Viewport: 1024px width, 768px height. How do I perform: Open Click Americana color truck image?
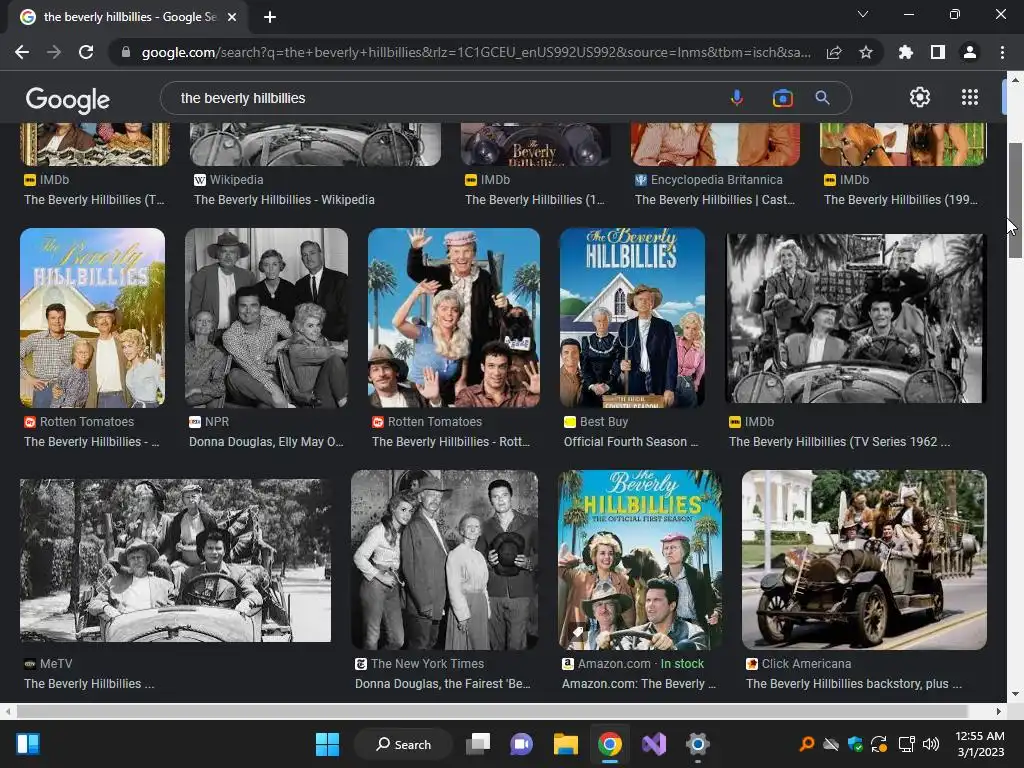coord(864,560)
